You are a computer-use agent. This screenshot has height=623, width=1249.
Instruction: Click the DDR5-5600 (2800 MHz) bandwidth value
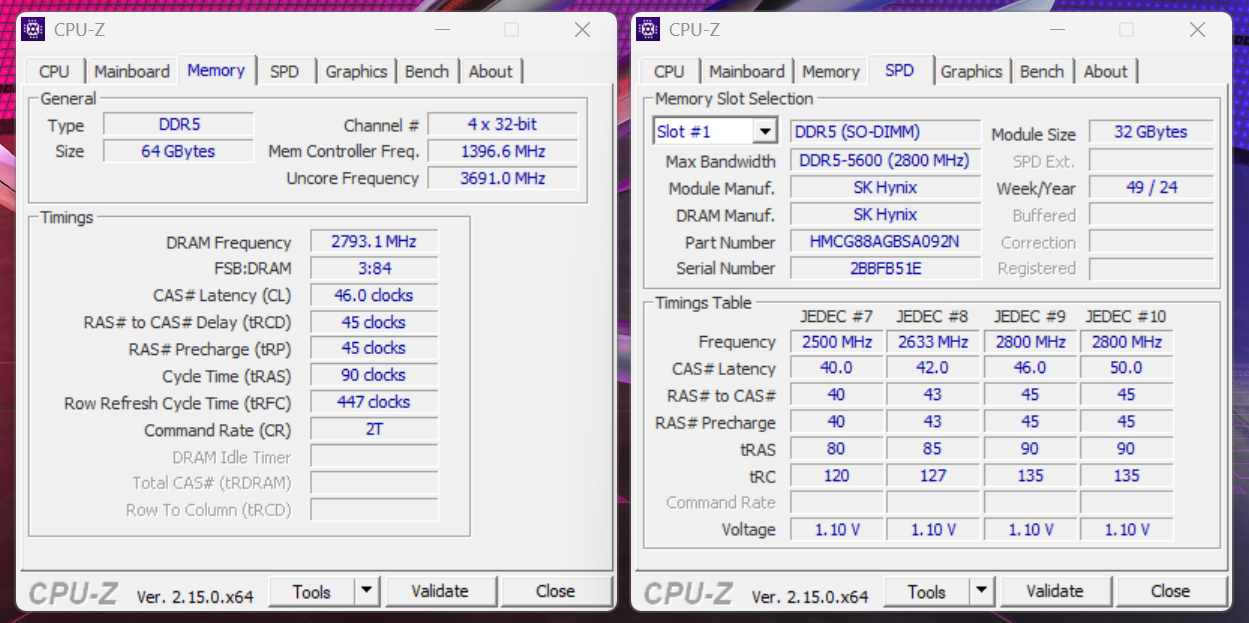885,160
